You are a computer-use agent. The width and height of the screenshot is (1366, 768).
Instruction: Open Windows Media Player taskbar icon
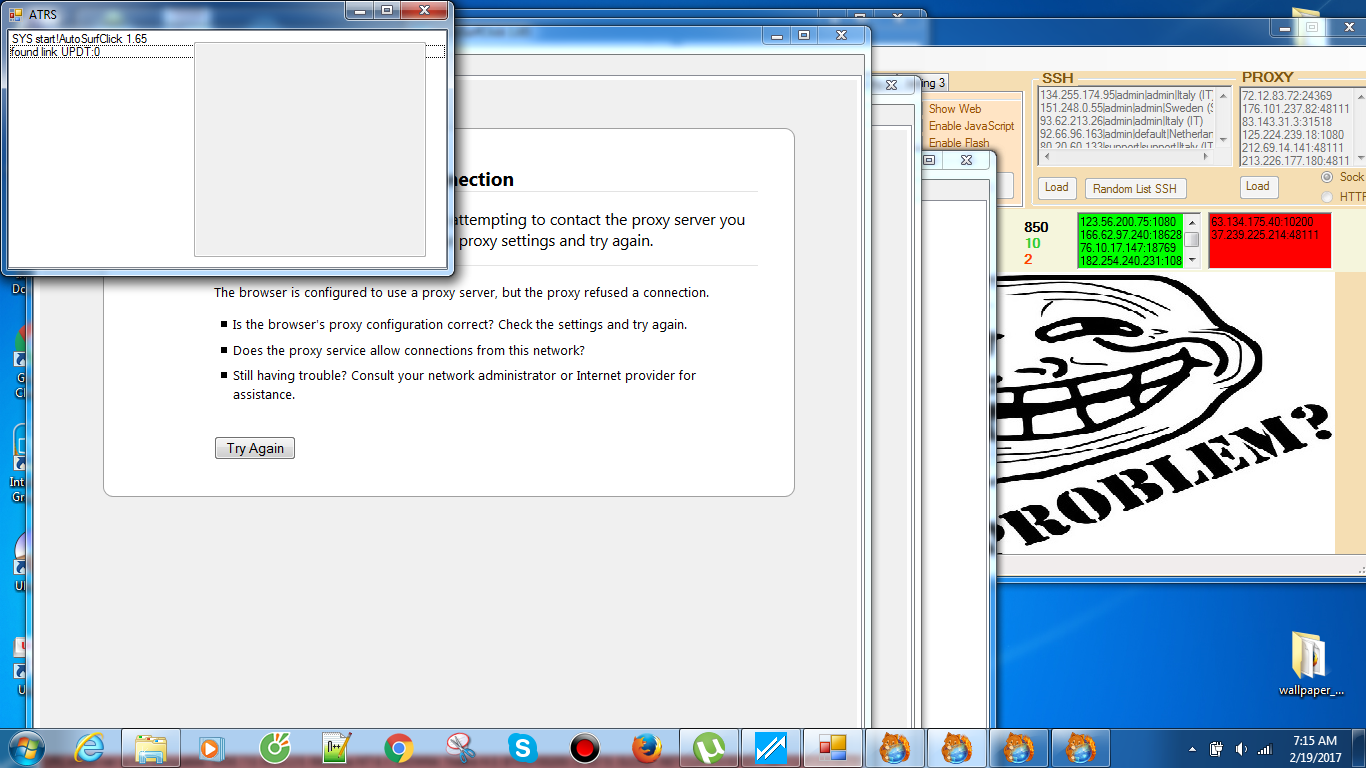tap(212, 747)
